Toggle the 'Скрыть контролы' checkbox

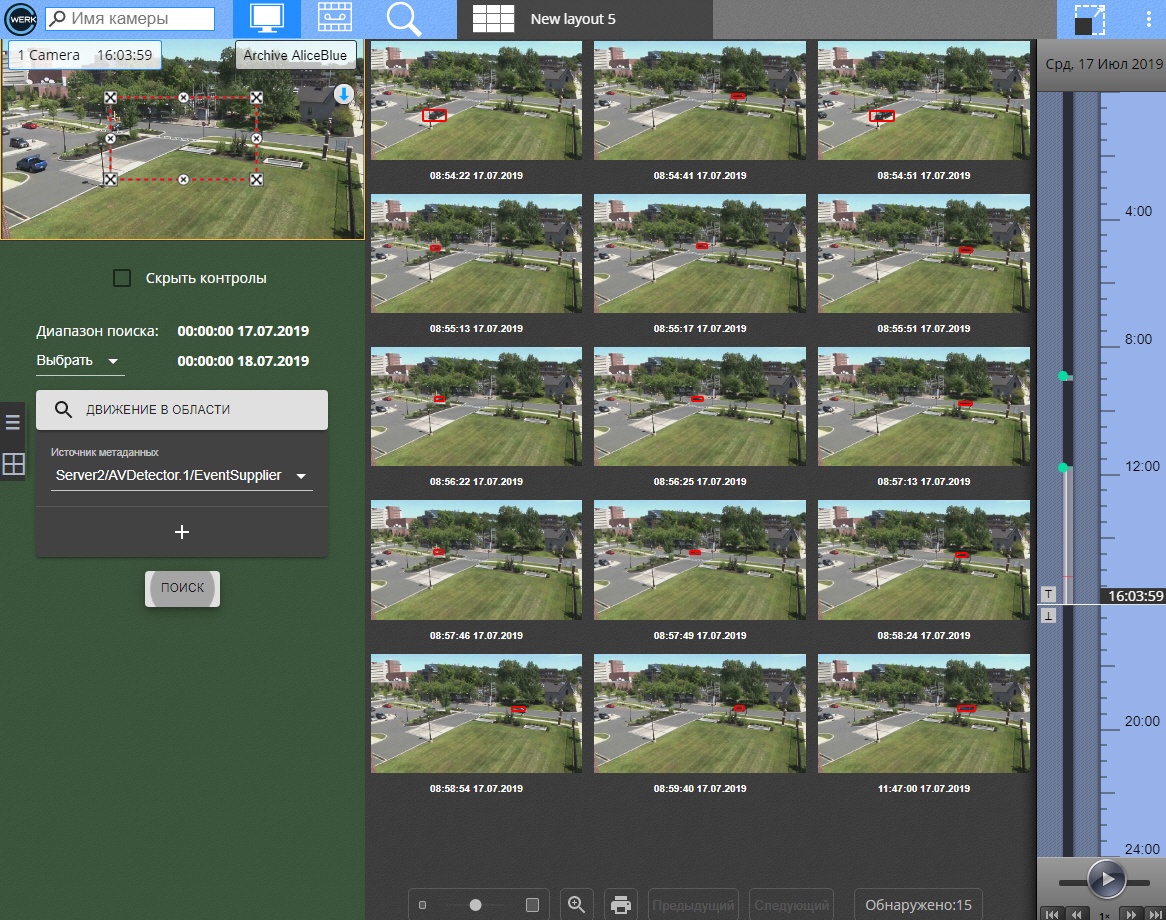[122, 278]
